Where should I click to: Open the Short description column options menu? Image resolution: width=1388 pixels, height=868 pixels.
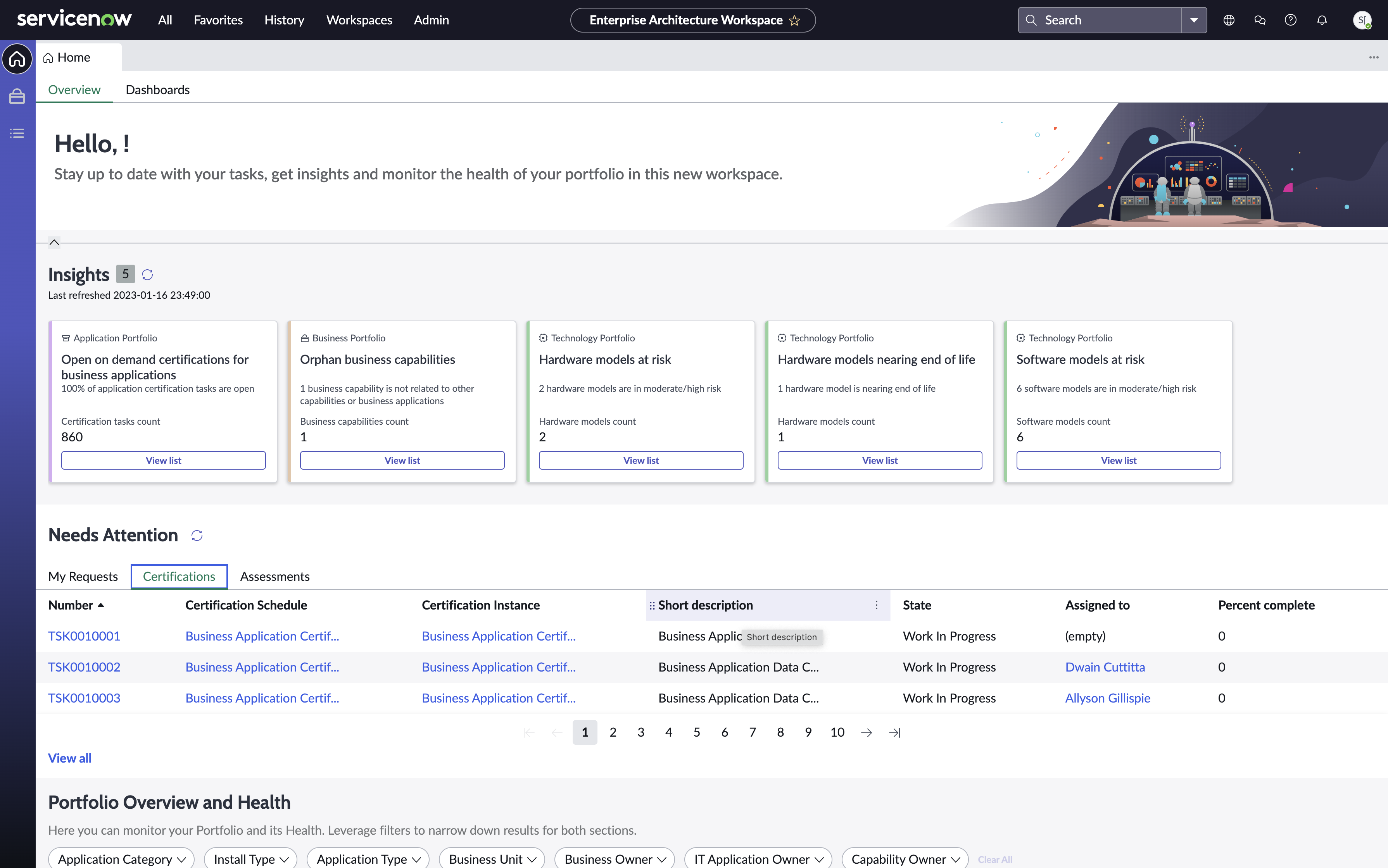click(876, 605)
